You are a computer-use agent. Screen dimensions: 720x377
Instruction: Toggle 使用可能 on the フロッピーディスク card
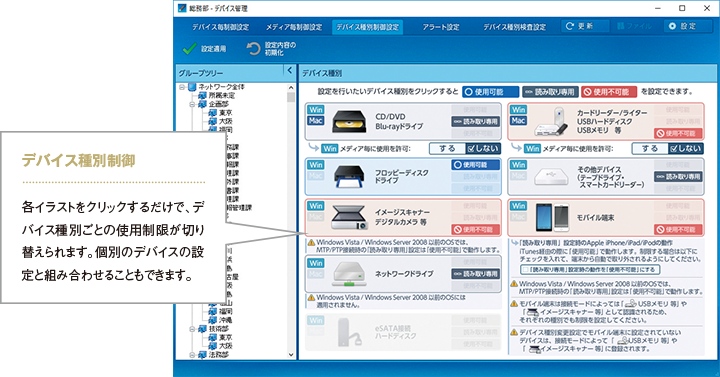[x=476, y=165]
